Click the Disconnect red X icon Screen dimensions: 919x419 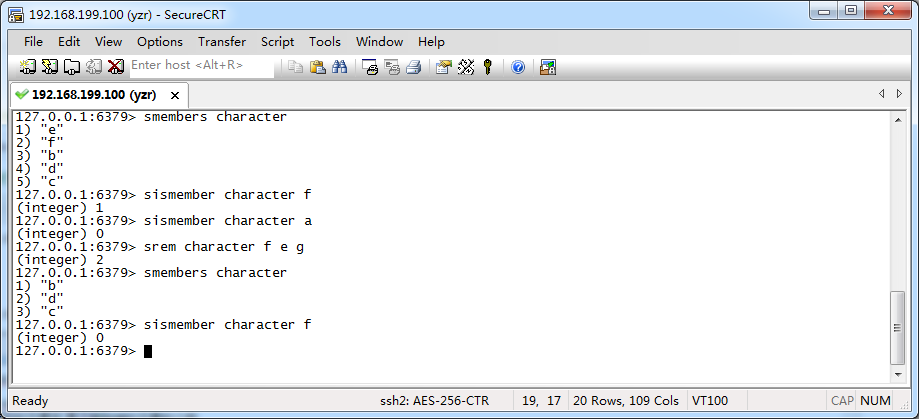tap(115, 67)
